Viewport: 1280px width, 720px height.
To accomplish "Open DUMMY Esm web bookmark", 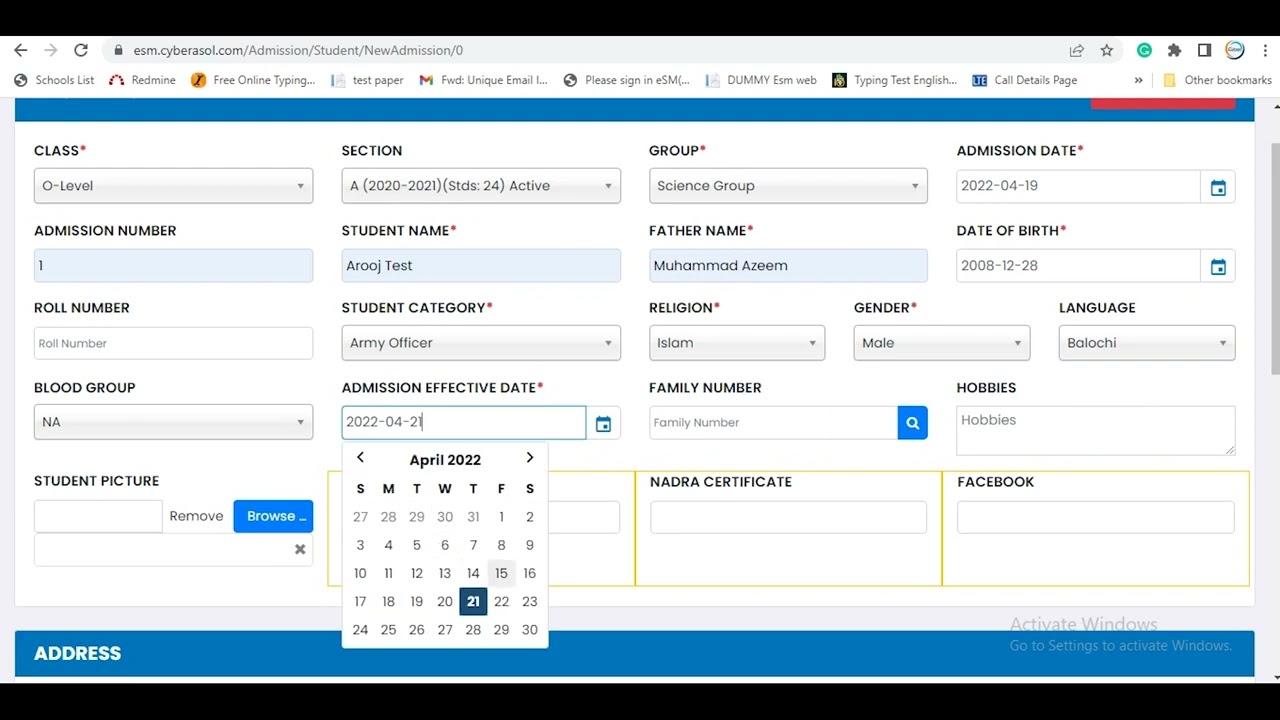I will coord(761,80).
